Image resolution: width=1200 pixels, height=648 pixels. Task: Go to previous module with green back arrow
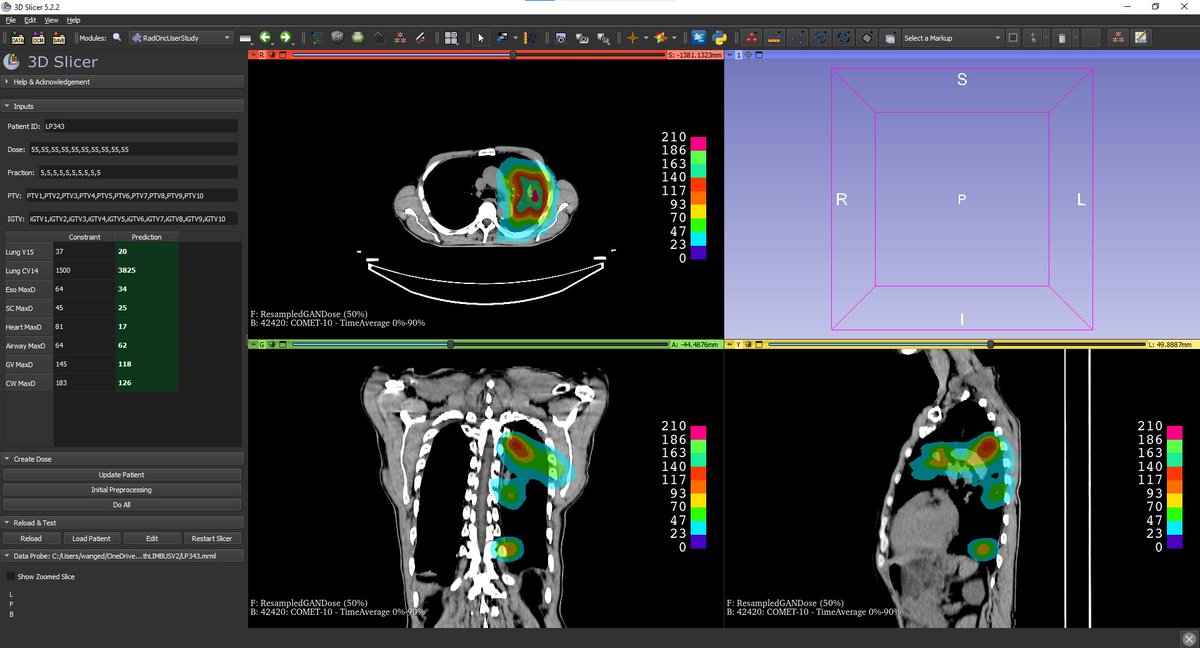click(265, 37)
